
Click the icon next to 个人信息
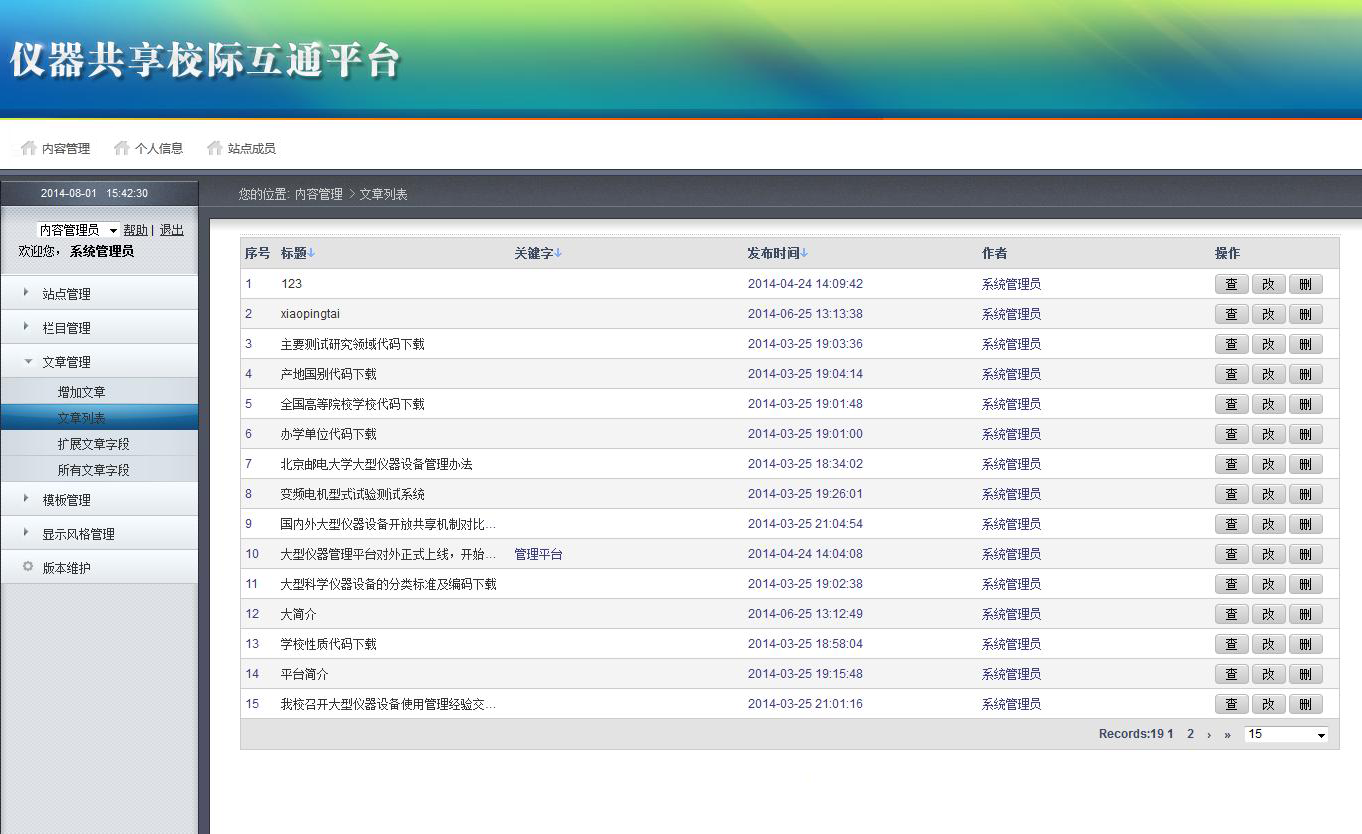[x=121, y=148]
